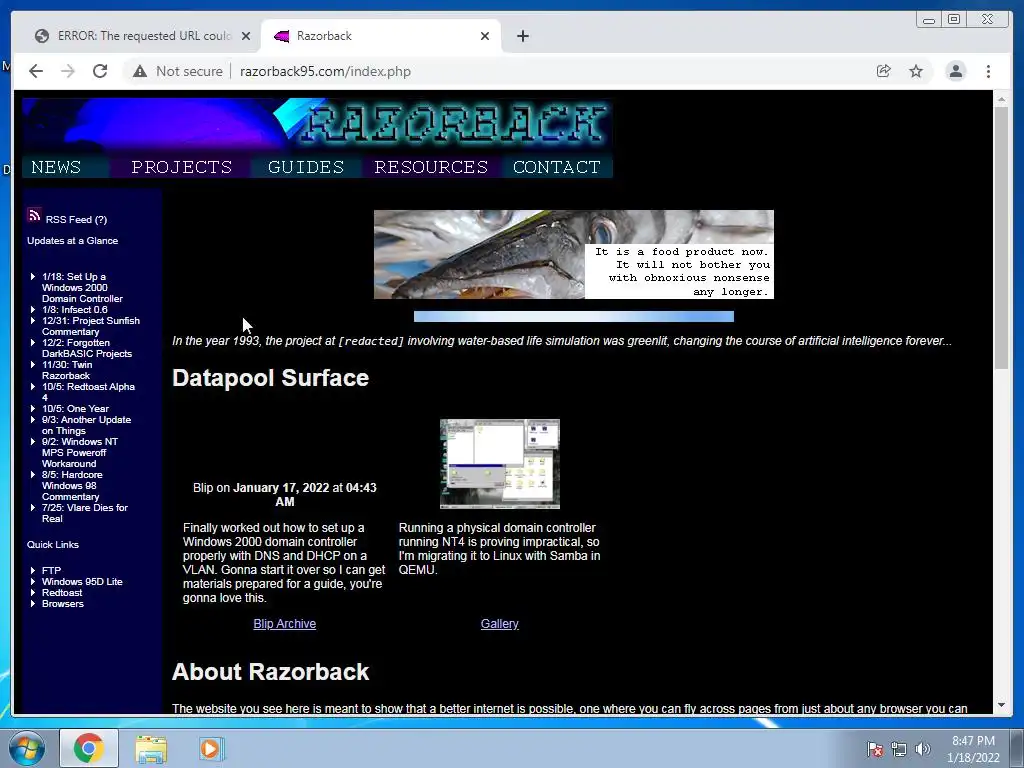Open the Gallery link
1024x768 pixels.
(500, 624)
